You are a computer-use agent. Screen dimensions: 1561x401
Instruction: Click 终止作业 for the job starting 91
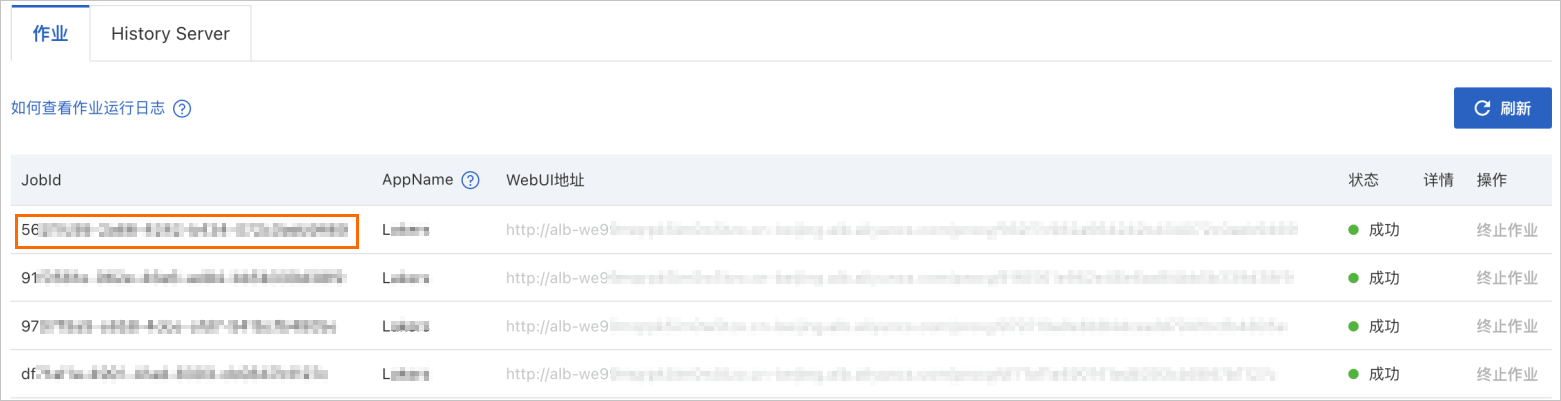[1507, 277]
